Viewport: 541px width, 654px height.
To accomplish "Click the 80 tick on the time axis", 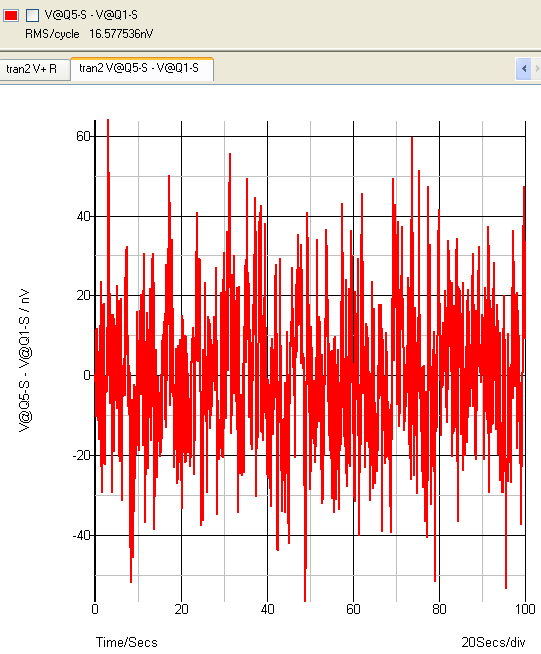I will (x=439, y=609).
